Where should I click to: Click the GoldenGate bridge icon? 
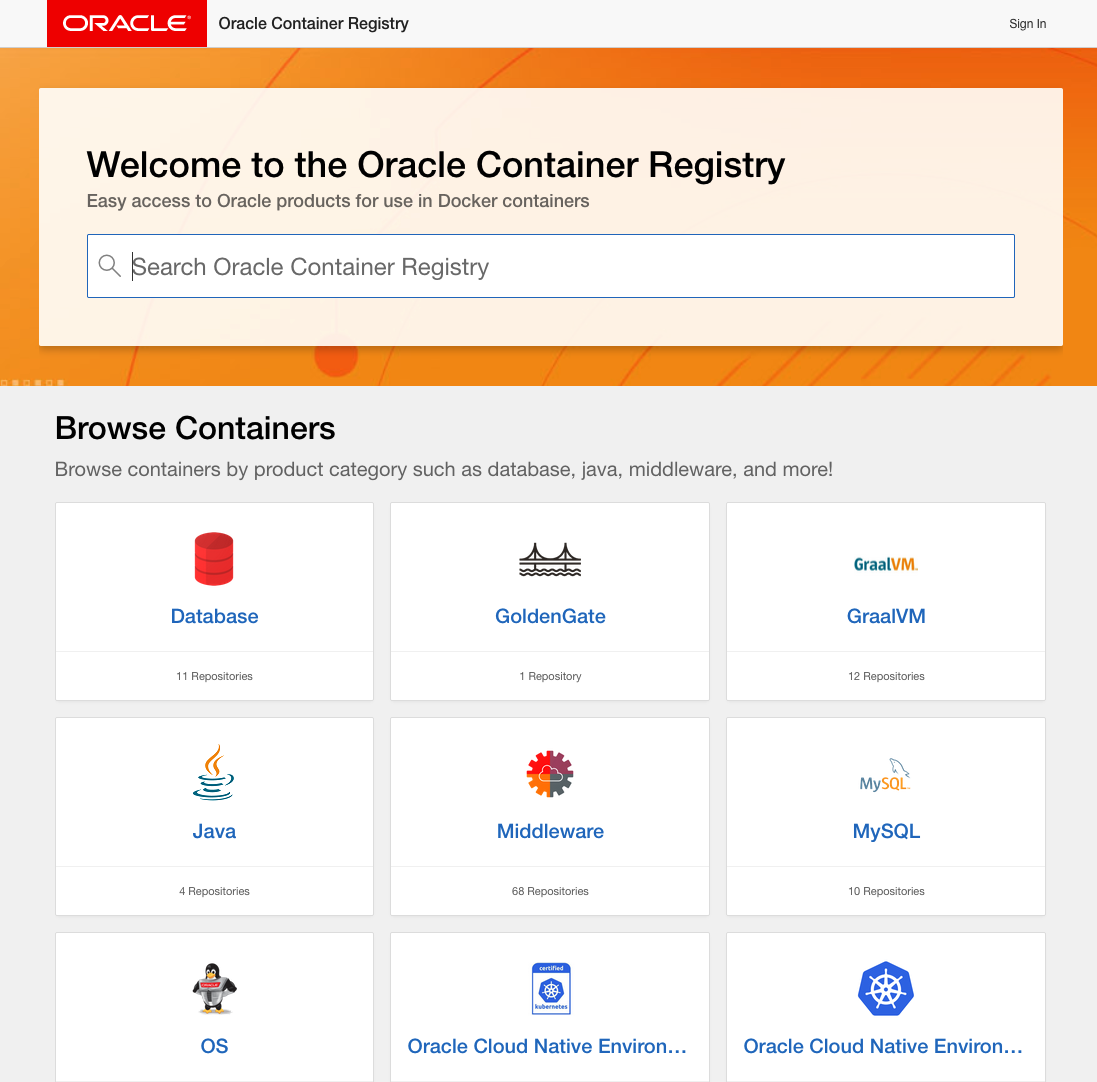pyautogui.click(x=550, y=560)
